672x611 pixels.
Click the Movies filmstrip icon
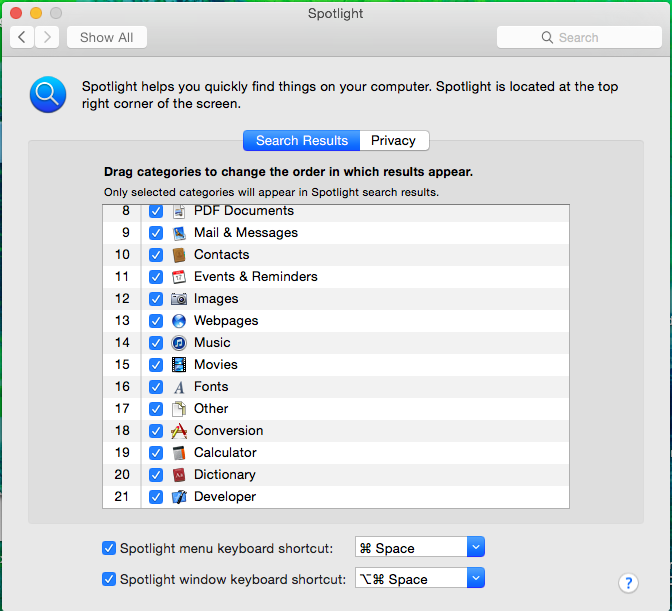[x=179, y=365]
